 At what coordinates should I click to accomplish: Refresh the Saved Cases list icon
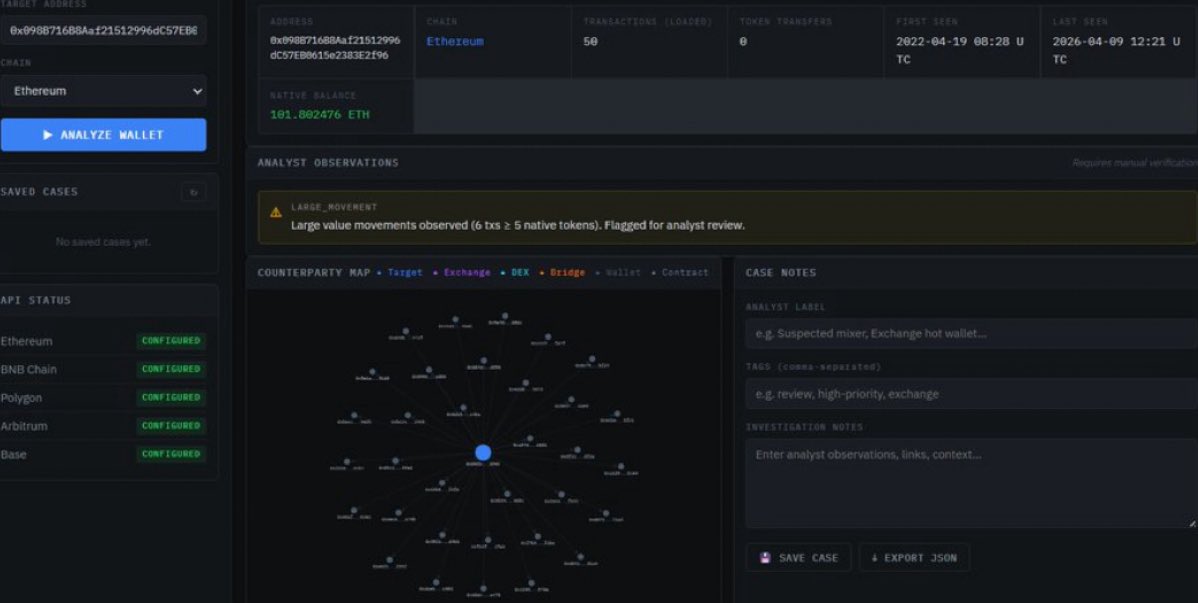[x=193, y=193]
